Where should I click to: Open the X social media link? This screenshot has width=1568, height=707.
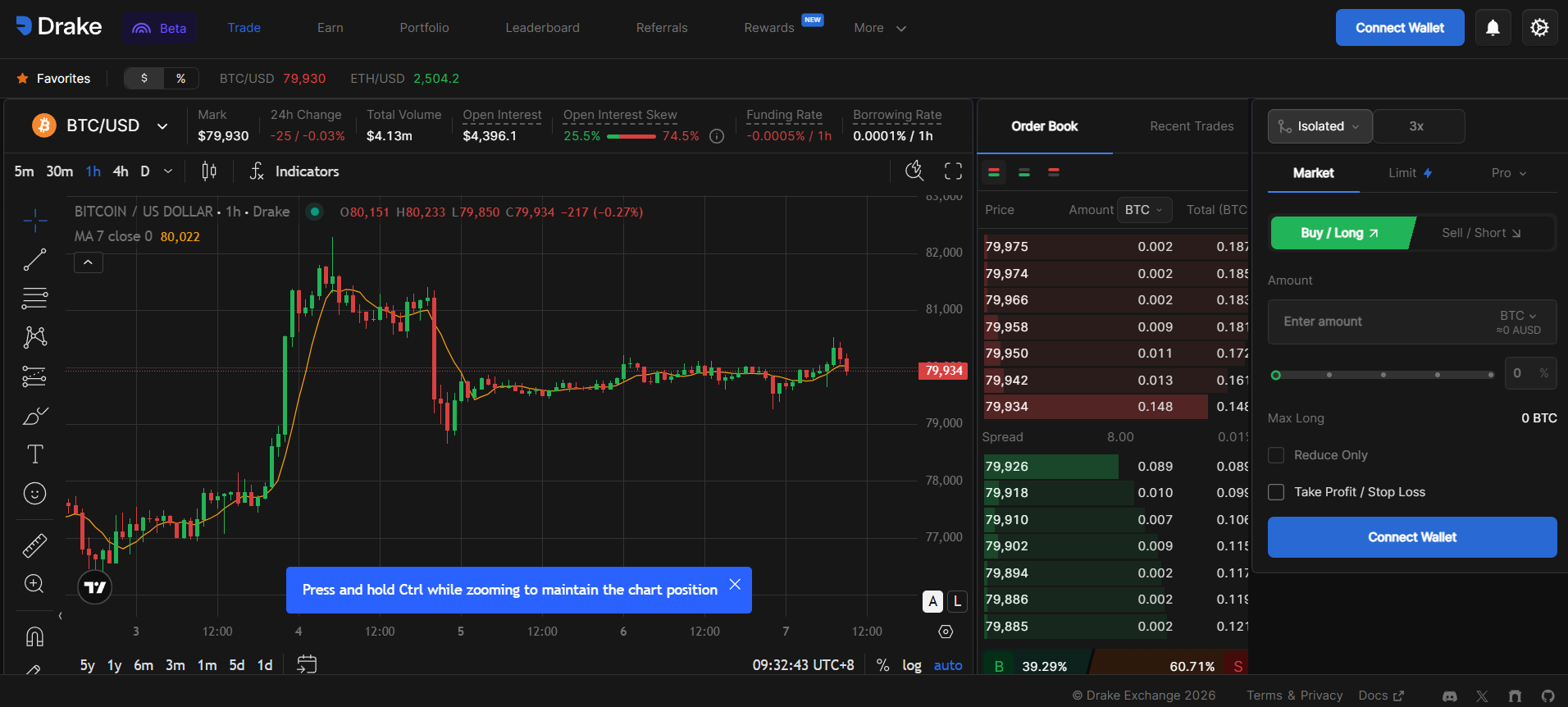pos(1482,696)
